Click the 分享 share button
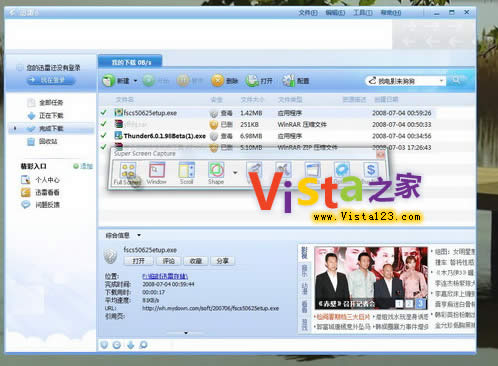The width and height of the screenshot is (498, 366). click(222, 261)
